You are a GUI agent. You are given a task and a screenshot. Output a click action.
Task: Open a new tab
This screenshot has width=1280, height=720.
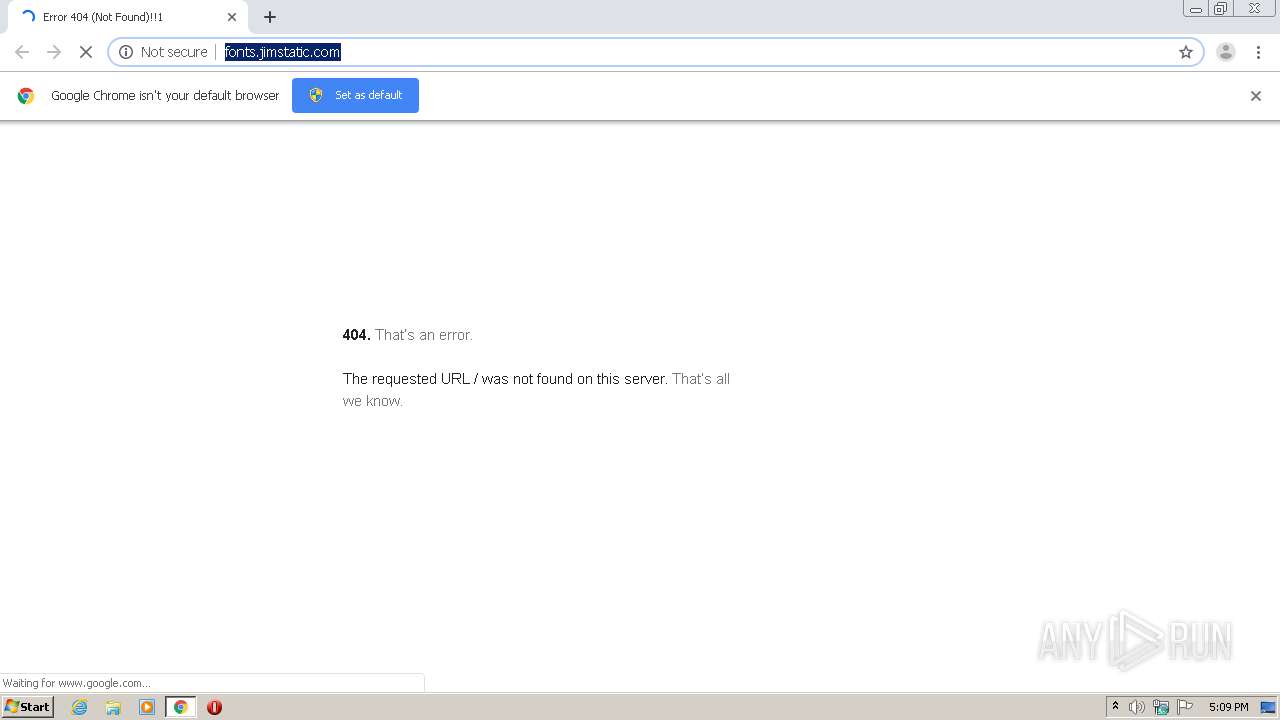270,17
